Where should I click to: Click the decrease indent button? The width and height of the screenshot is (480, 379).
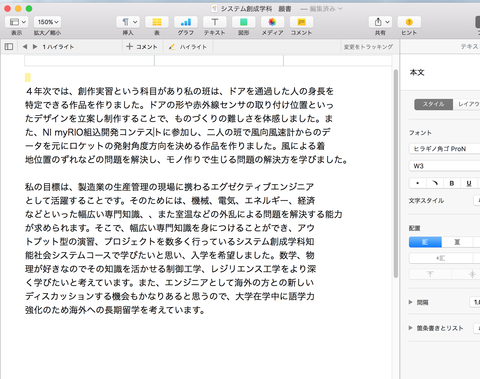441,258
